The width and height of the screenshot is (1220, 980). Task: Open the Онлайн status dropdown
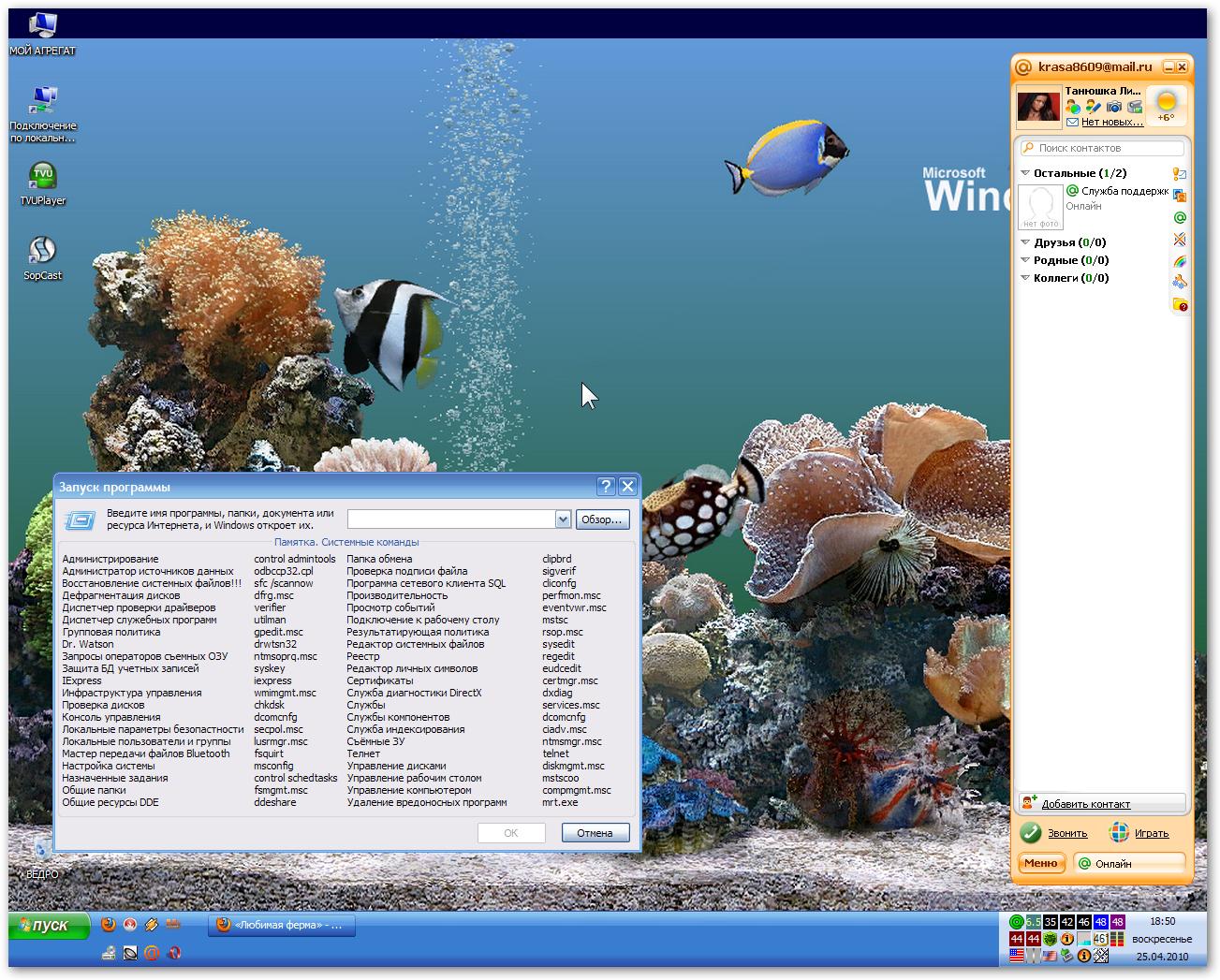(1129, 863)
